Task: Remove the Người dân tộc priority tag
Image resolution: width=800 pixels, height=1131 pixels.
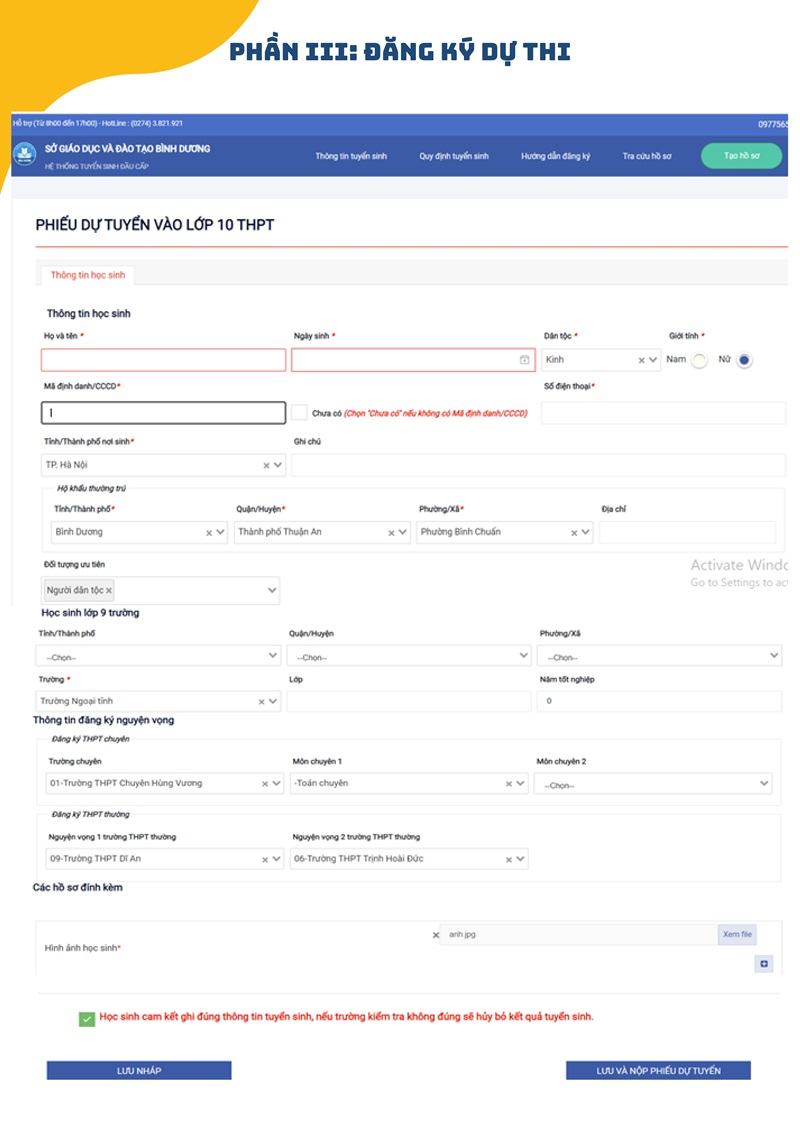Action: 109,591
